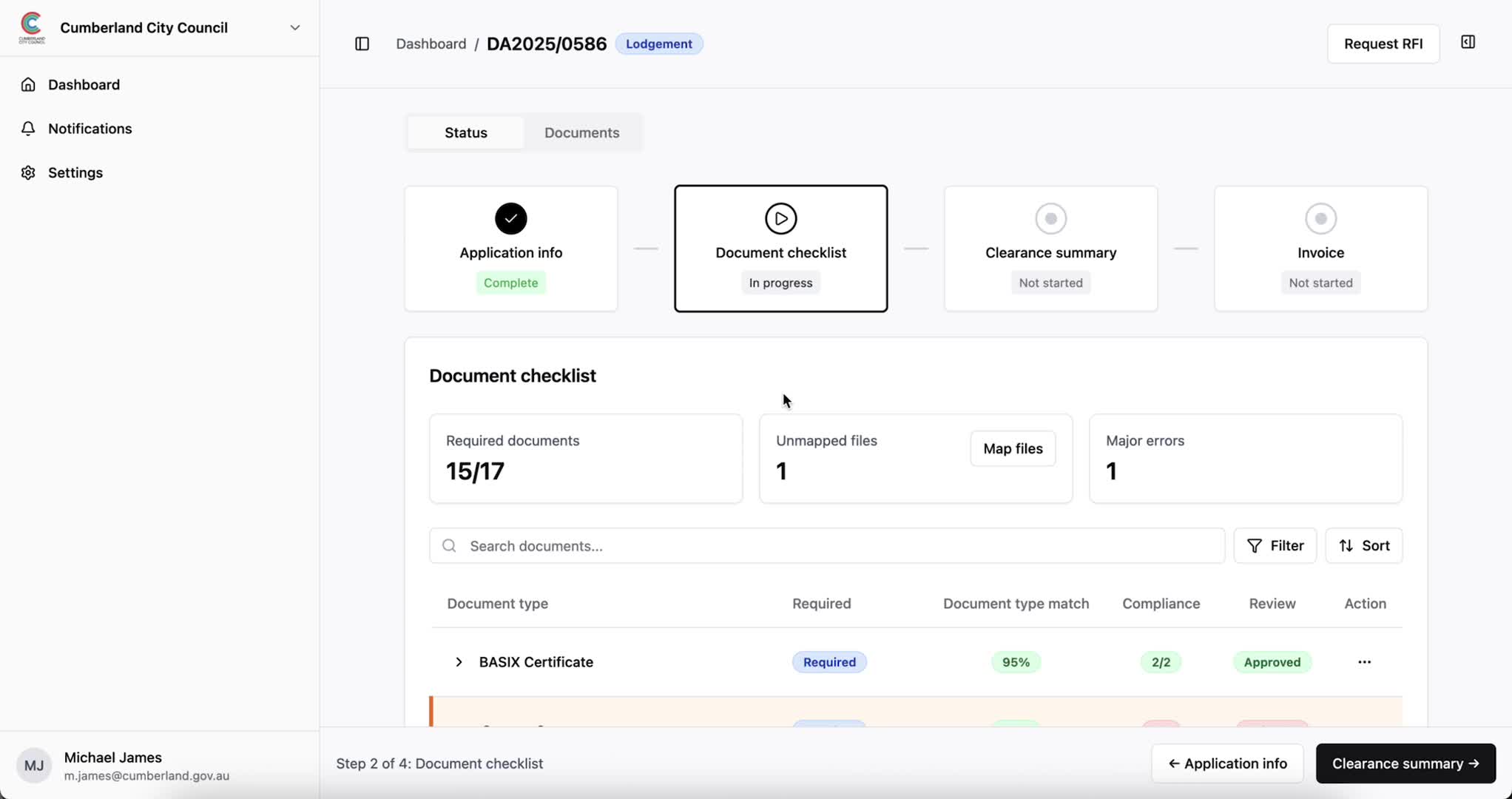Click the Michael James user name
Viewport: 1512px width, 799px height.
point(113,758)
